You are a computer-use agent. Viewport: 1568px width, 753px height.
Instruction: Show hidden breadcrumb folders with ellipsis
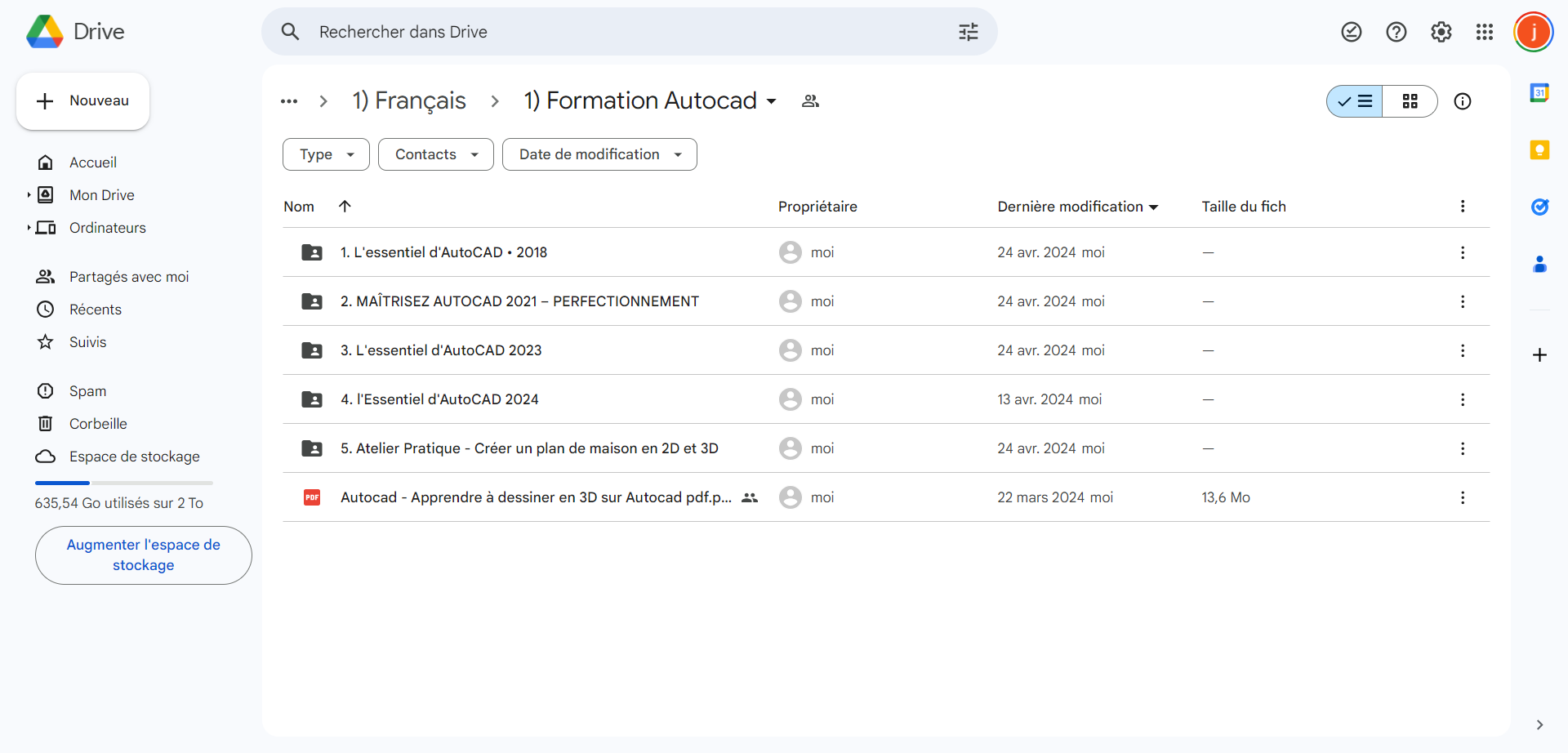pyautogui.click(x=289, y=101)
